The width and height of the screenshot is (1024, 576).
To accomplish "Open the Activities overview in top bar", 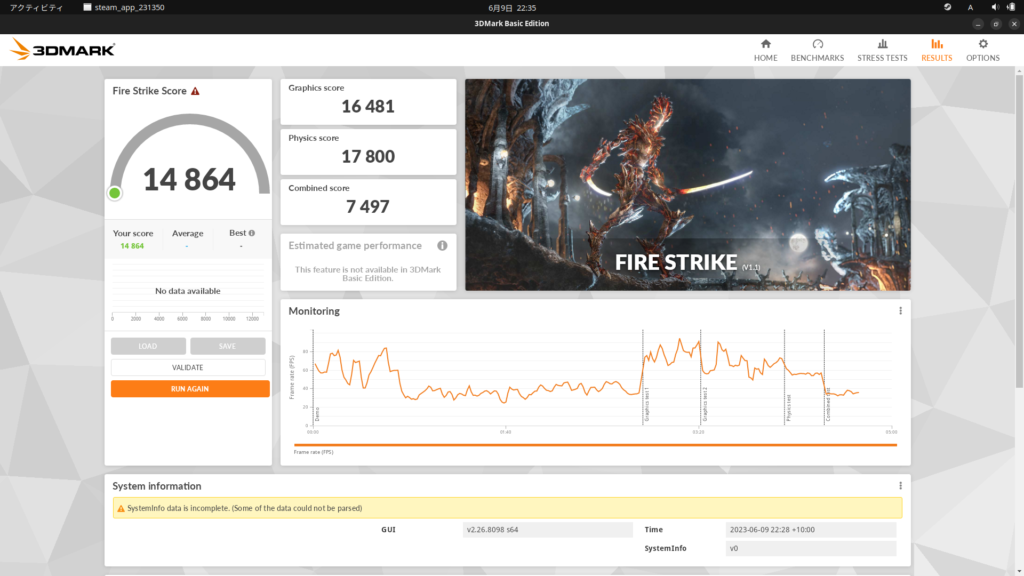I will click(37, 8).
